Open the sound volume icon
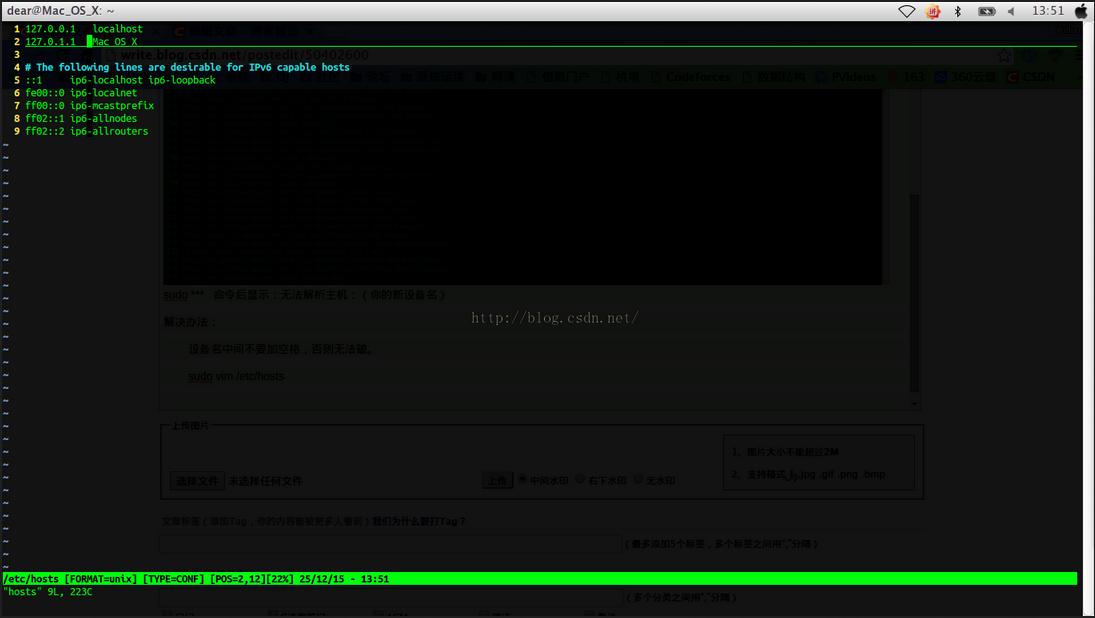This screenshot has width=1095, height=618. [x=1011, y=11]
